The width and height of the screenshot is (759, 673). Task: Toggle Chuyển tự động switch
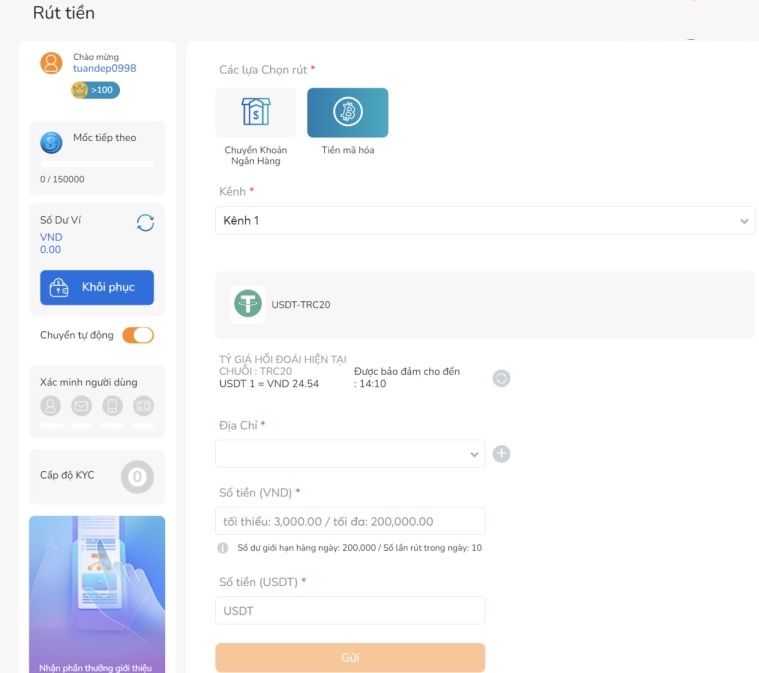[138, 335]
